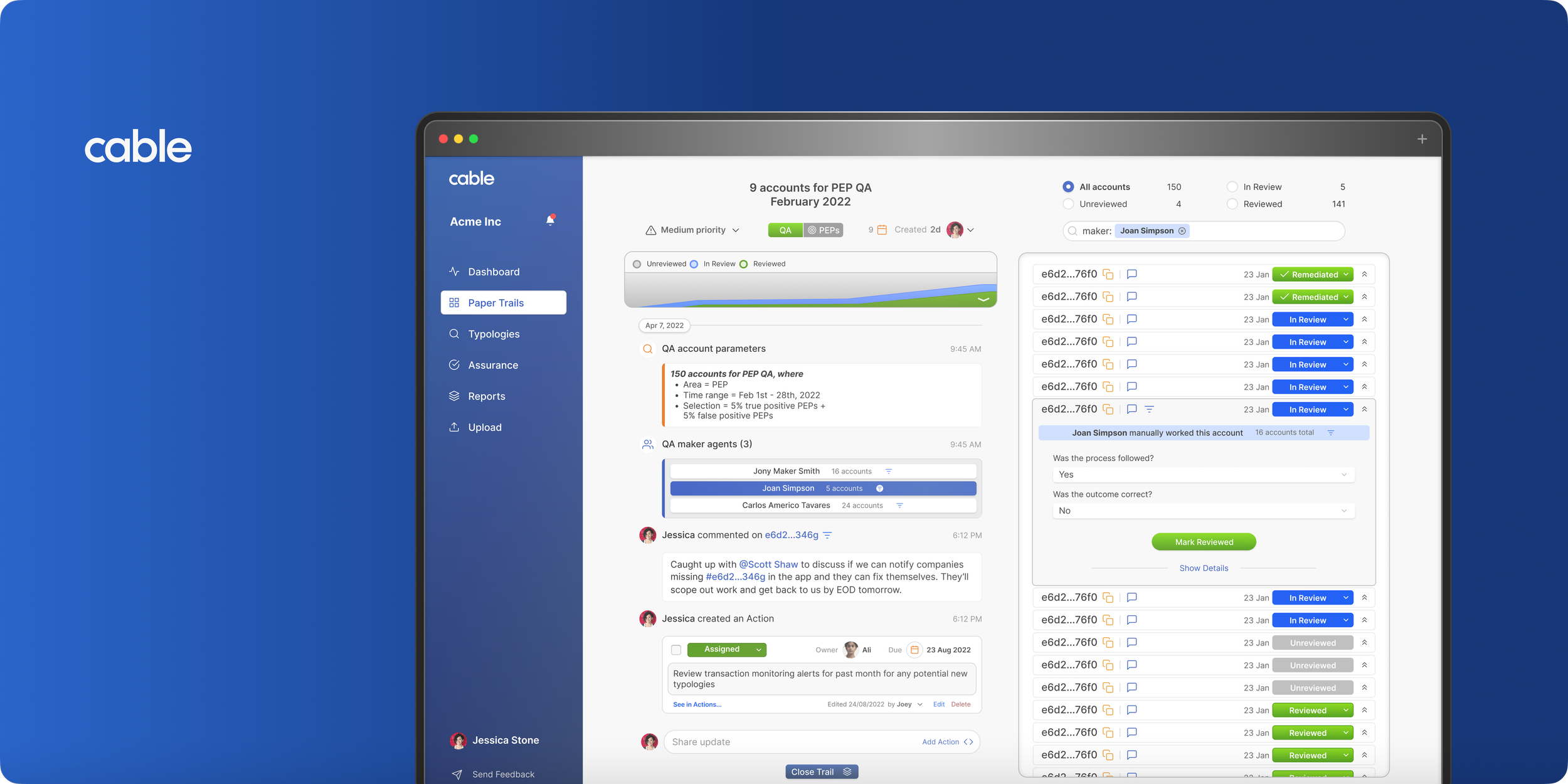Click the new tab plus icon in title bar
1568x784 pixels.
click(1422, 139)
